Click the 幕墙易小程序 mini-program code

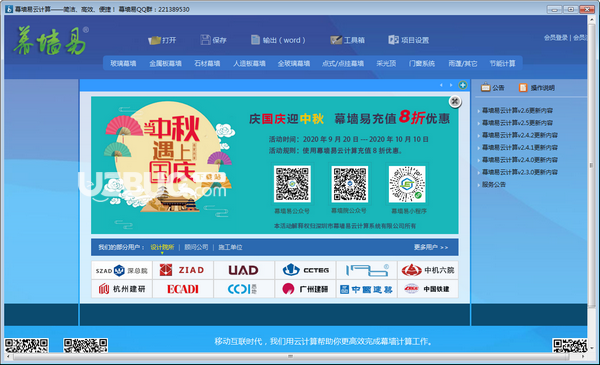click(x=407, y=184)
